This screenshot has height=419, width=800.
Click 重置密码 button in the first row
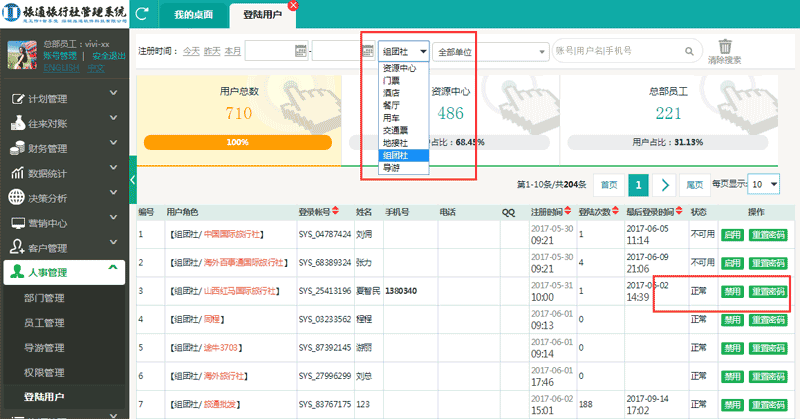(x=767, y=235)
